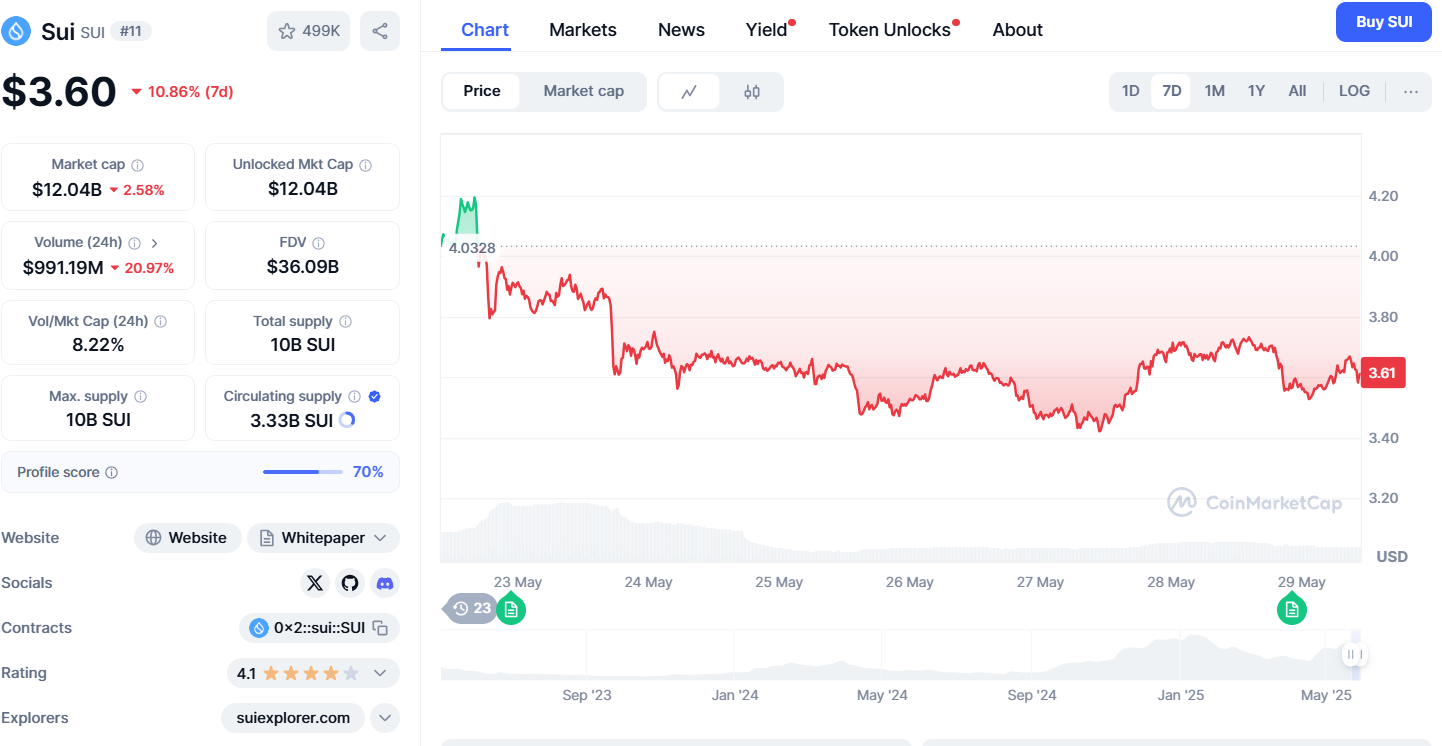The width and height of the screenshot is (1442, 746).
Task: Open the suiexplorer.com link
Action: (x=292, y=718)
